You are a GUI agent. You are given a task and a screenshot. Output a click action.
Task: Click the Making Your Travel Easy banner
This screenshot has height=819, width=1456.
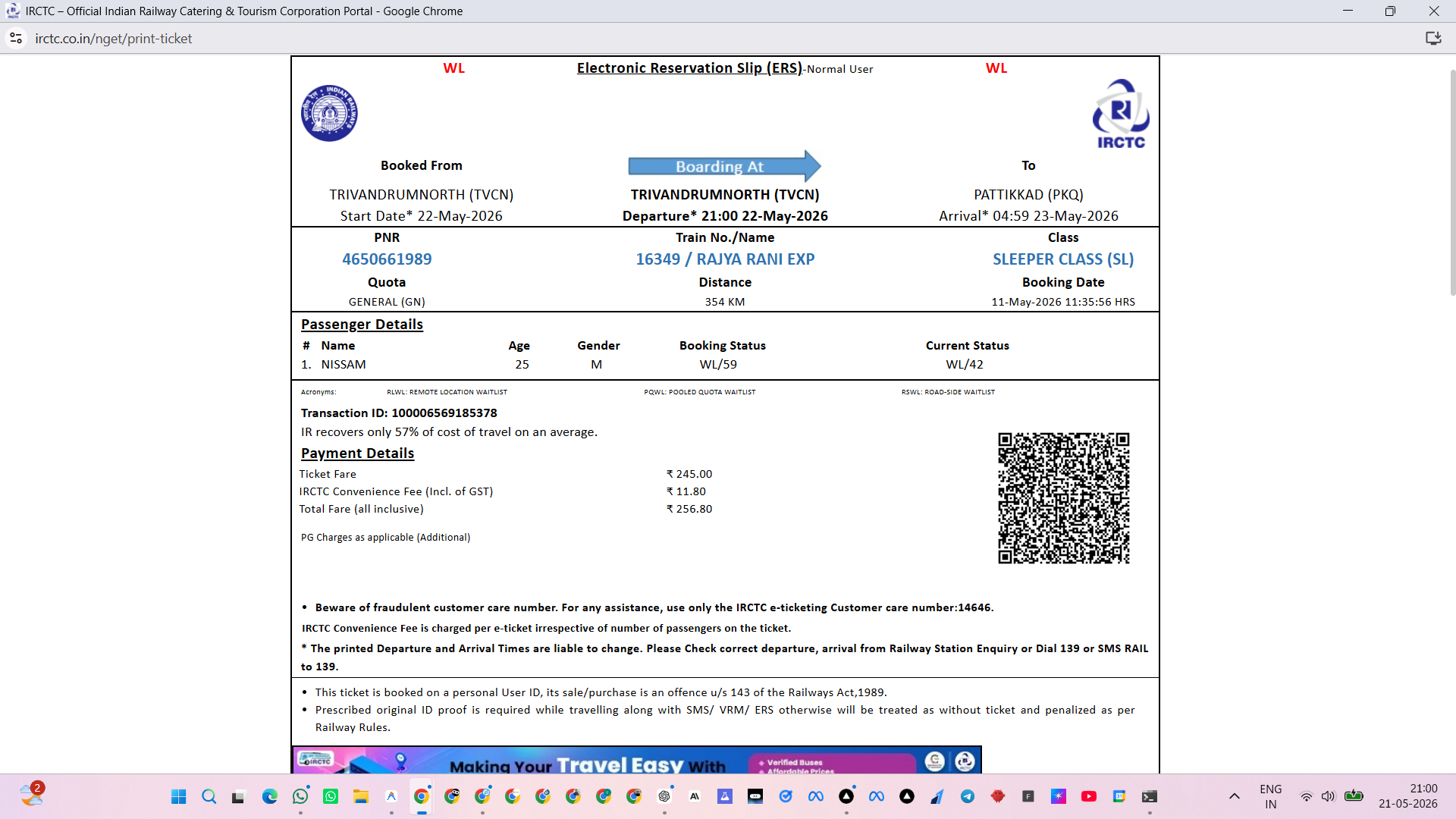[637, 760]
